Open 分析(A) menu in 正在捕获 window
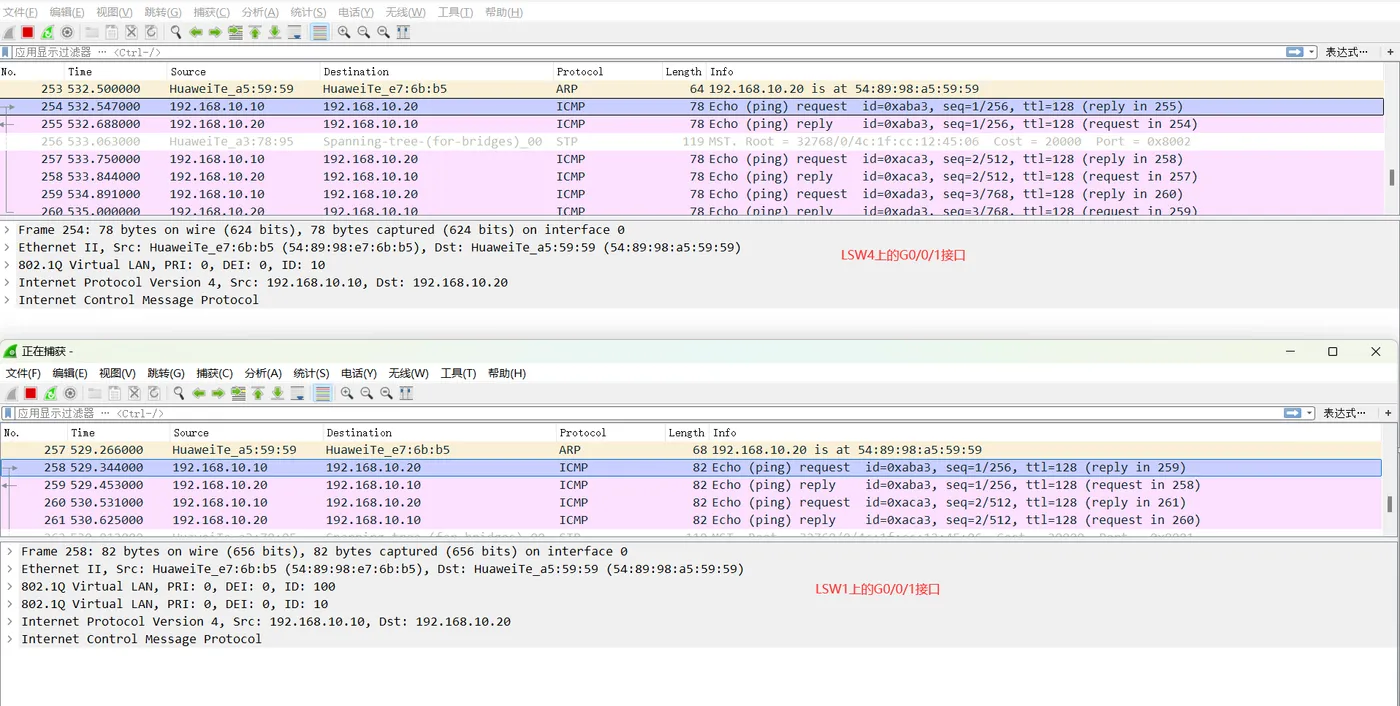Viewport: 1400px width, 706px height. tap(263, 373)
